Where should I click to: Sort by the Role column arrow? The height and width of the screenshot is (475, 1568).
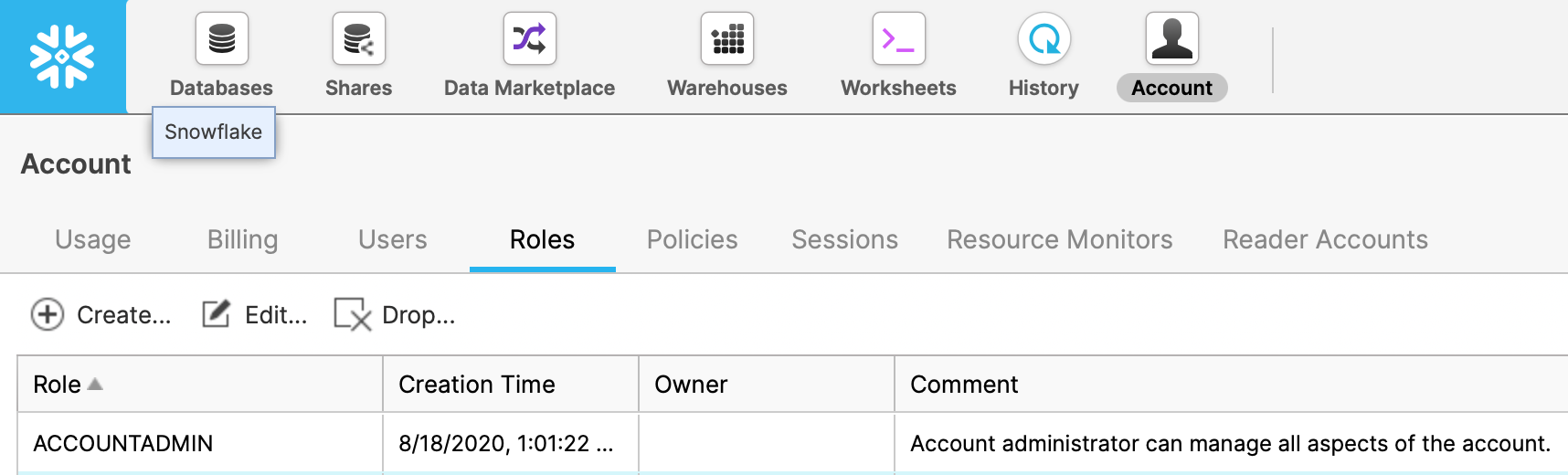[95, 384]
